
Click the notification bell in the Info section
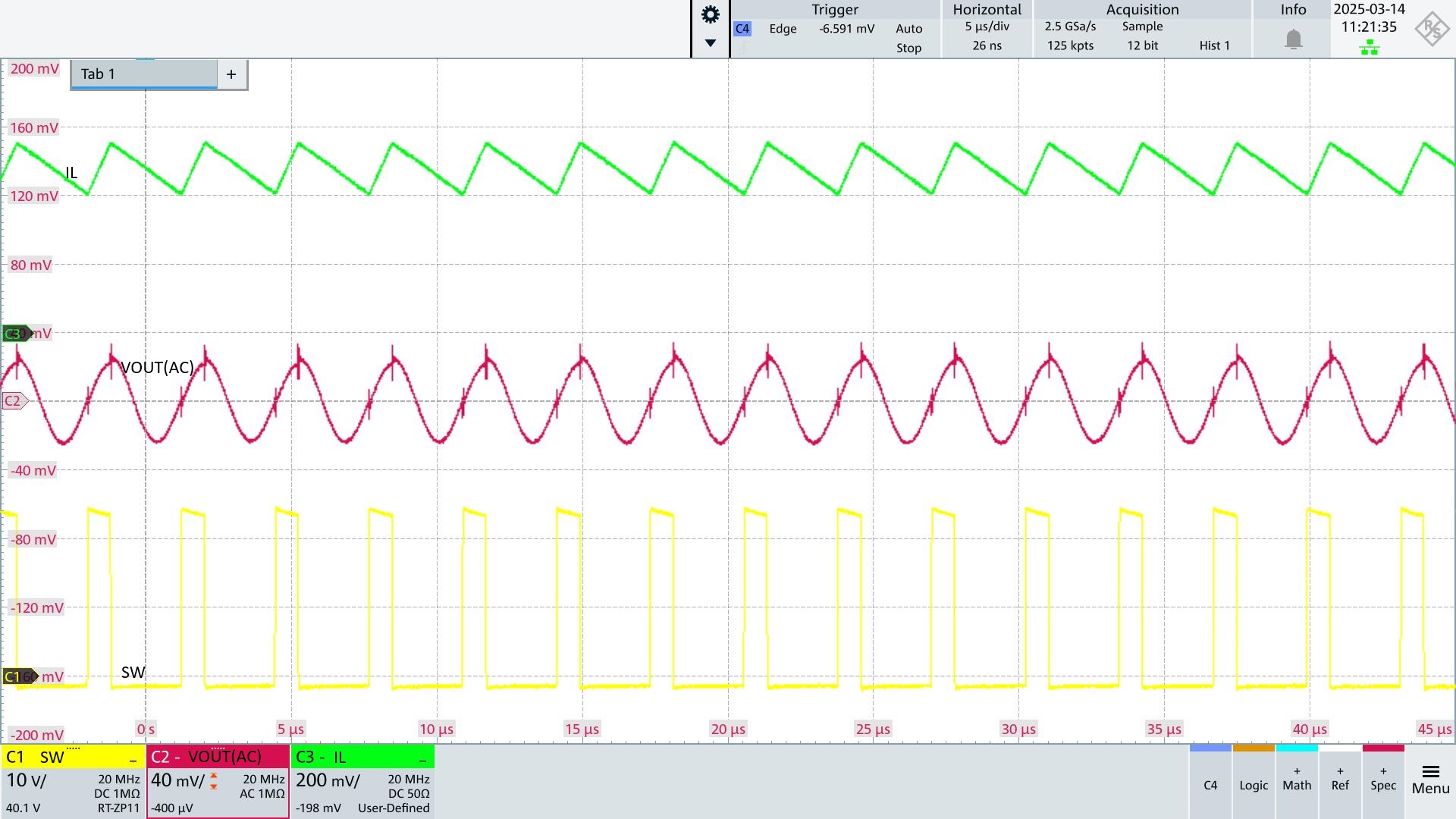click(1294, 38)
